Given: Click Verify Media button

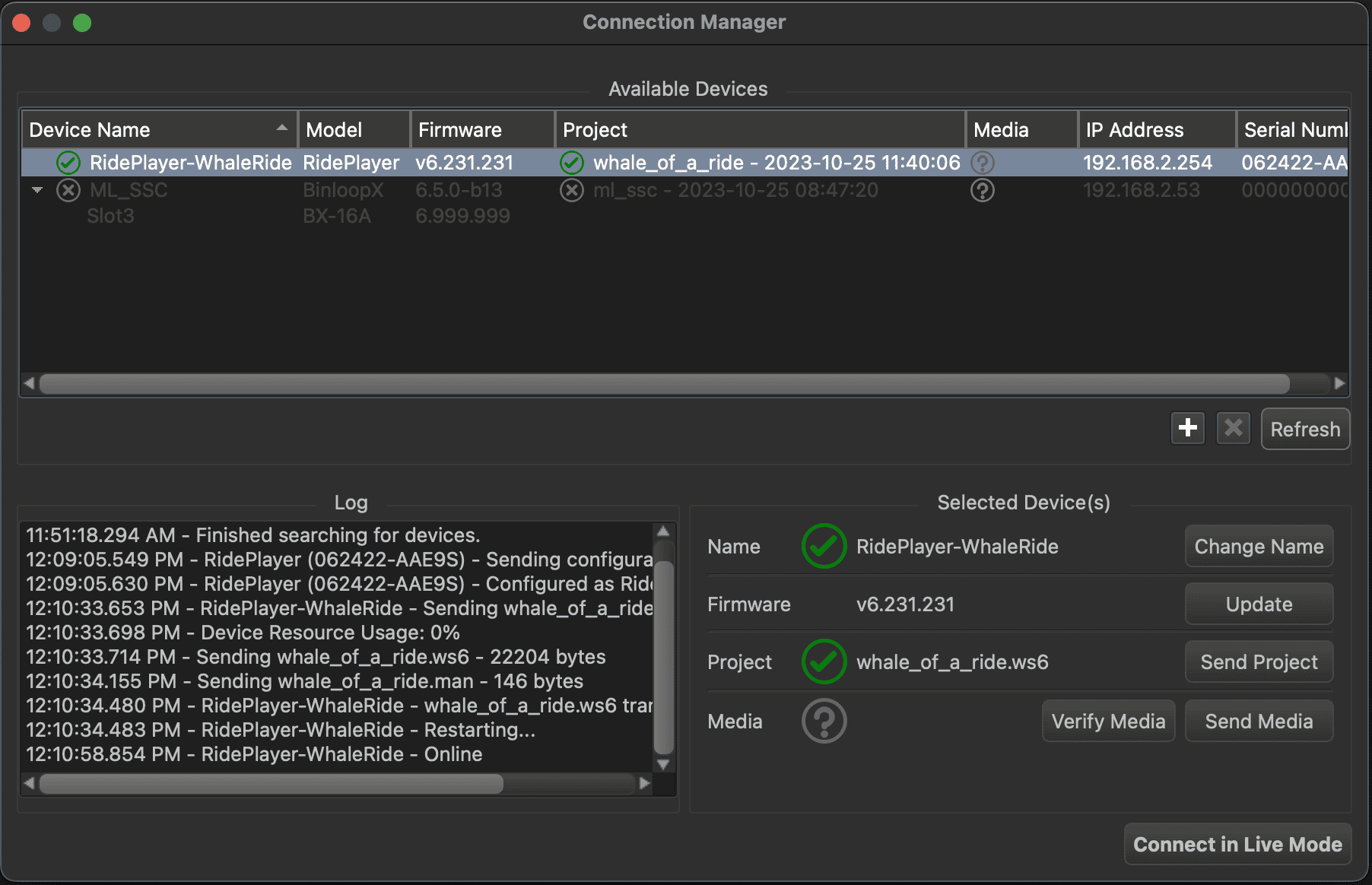Looking at the screenshot, I should coord(1108,721).
